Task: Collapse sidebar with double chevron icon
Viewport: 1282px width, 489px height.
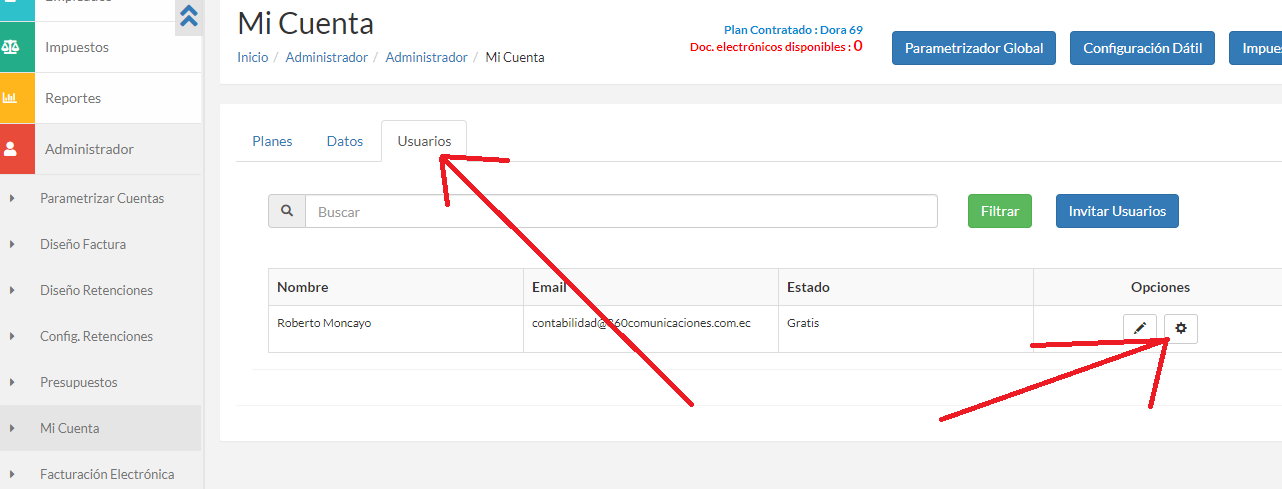Action: (x=188, y=15)
